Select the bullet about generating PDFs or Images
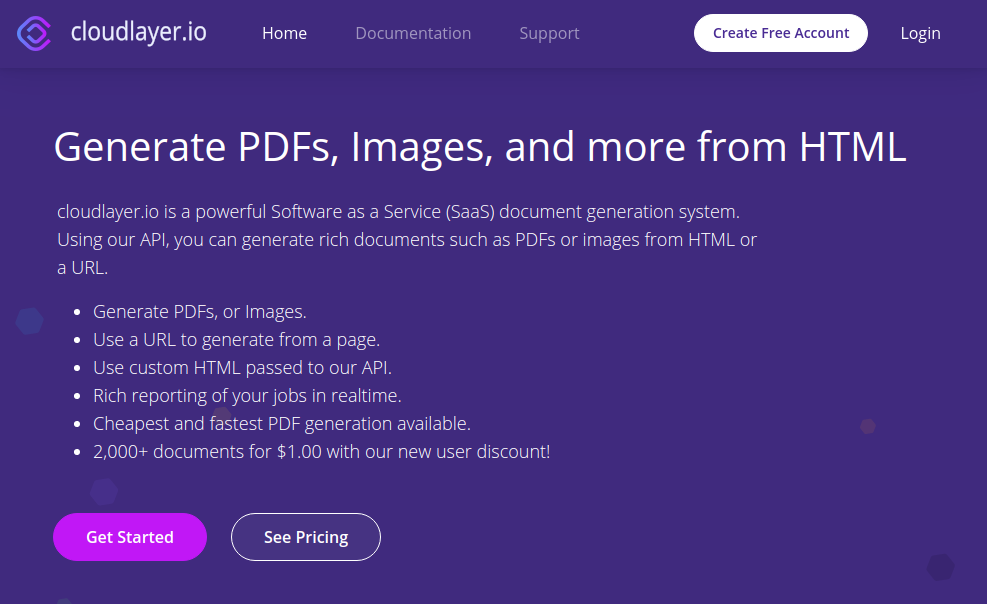The width and height of the screenshot is (987, 604). pos(199,311)
